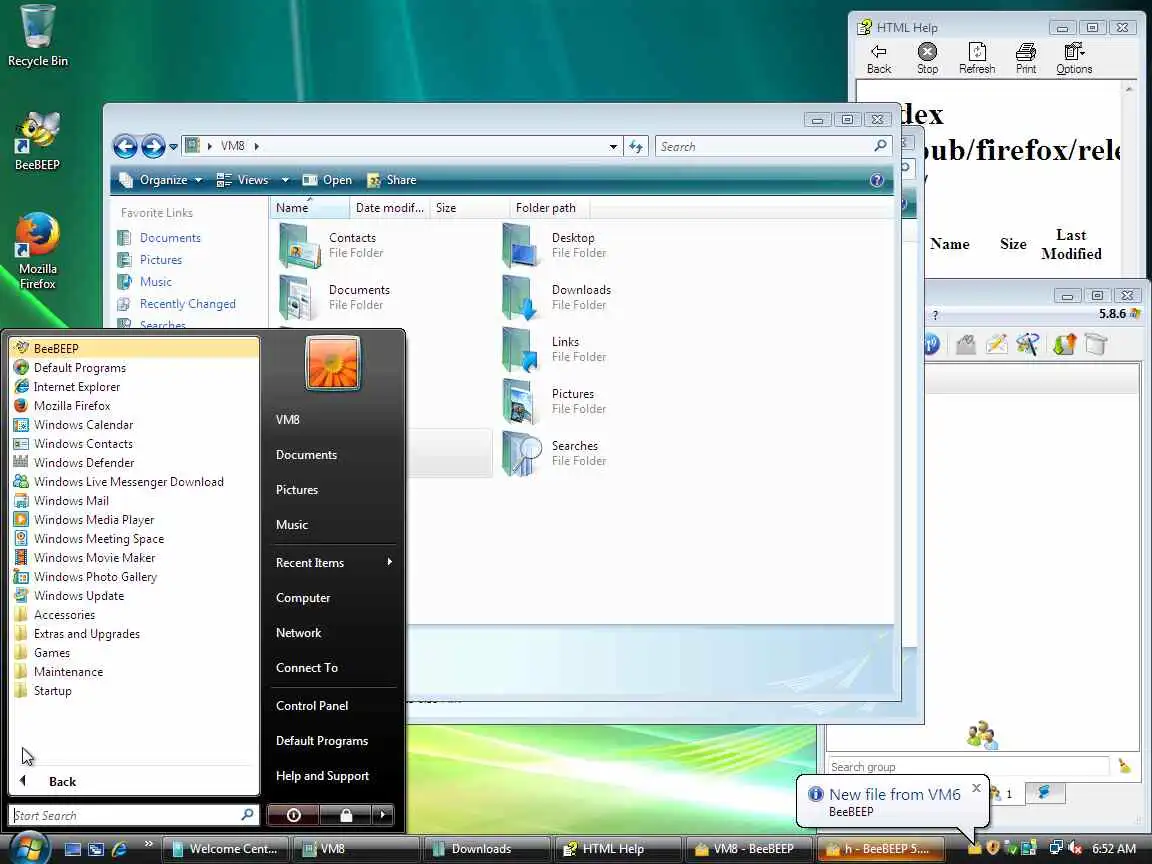Viewport: 1152px width, 864px height.
Task: Select BeeBEEP in Start menu programs
Action: click(x=134, y=348)
